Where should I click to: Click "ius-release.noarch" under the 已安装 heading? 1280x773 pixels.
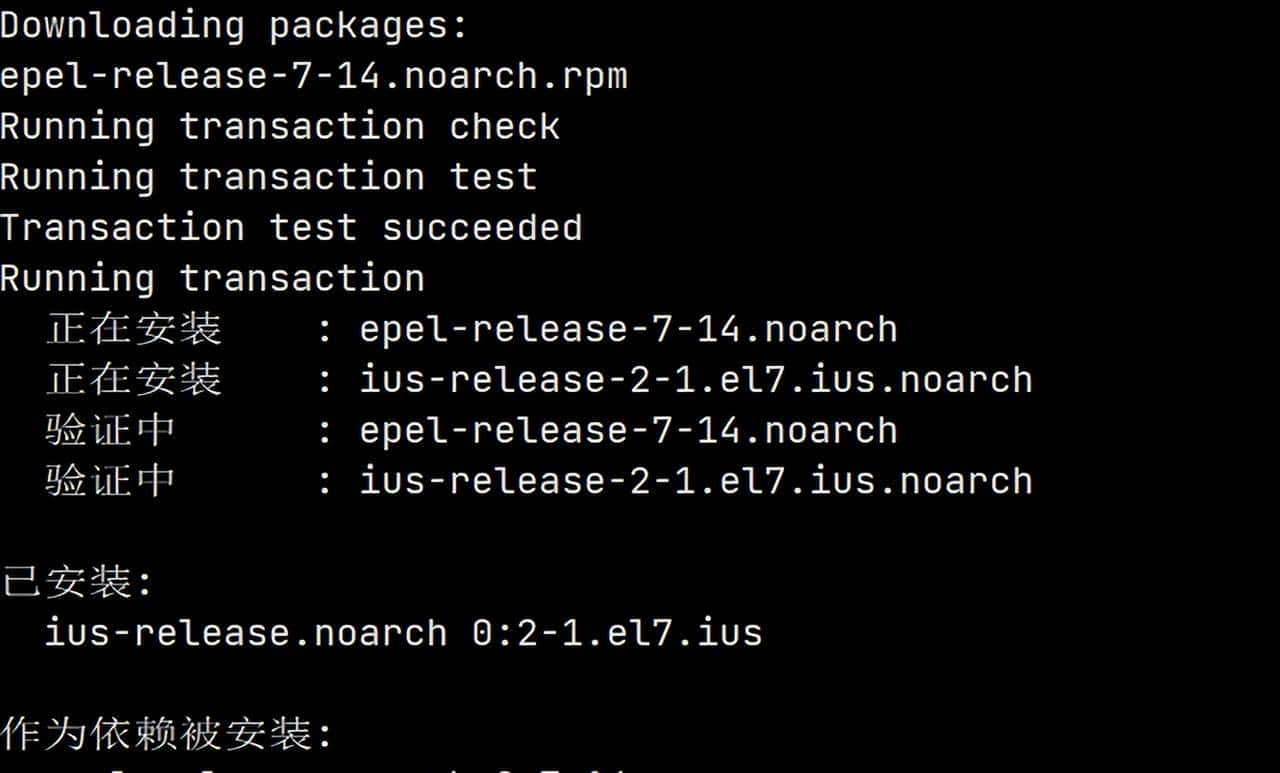tap(246, 633)
